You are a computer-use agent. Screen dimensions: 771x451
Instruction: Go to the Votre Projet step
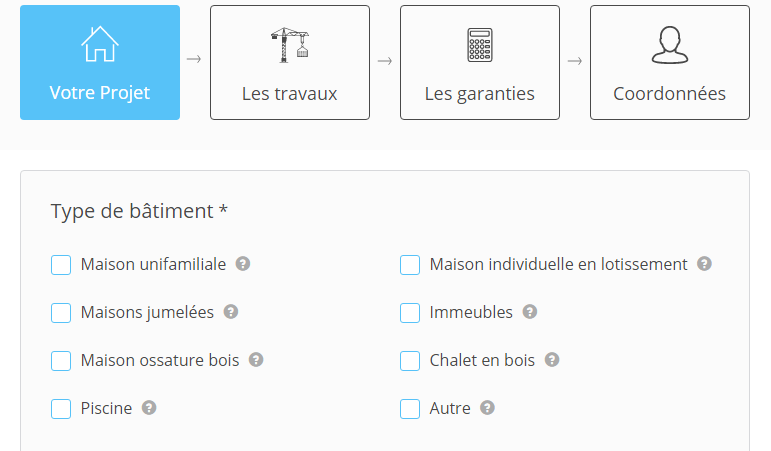tap(100, 63)
